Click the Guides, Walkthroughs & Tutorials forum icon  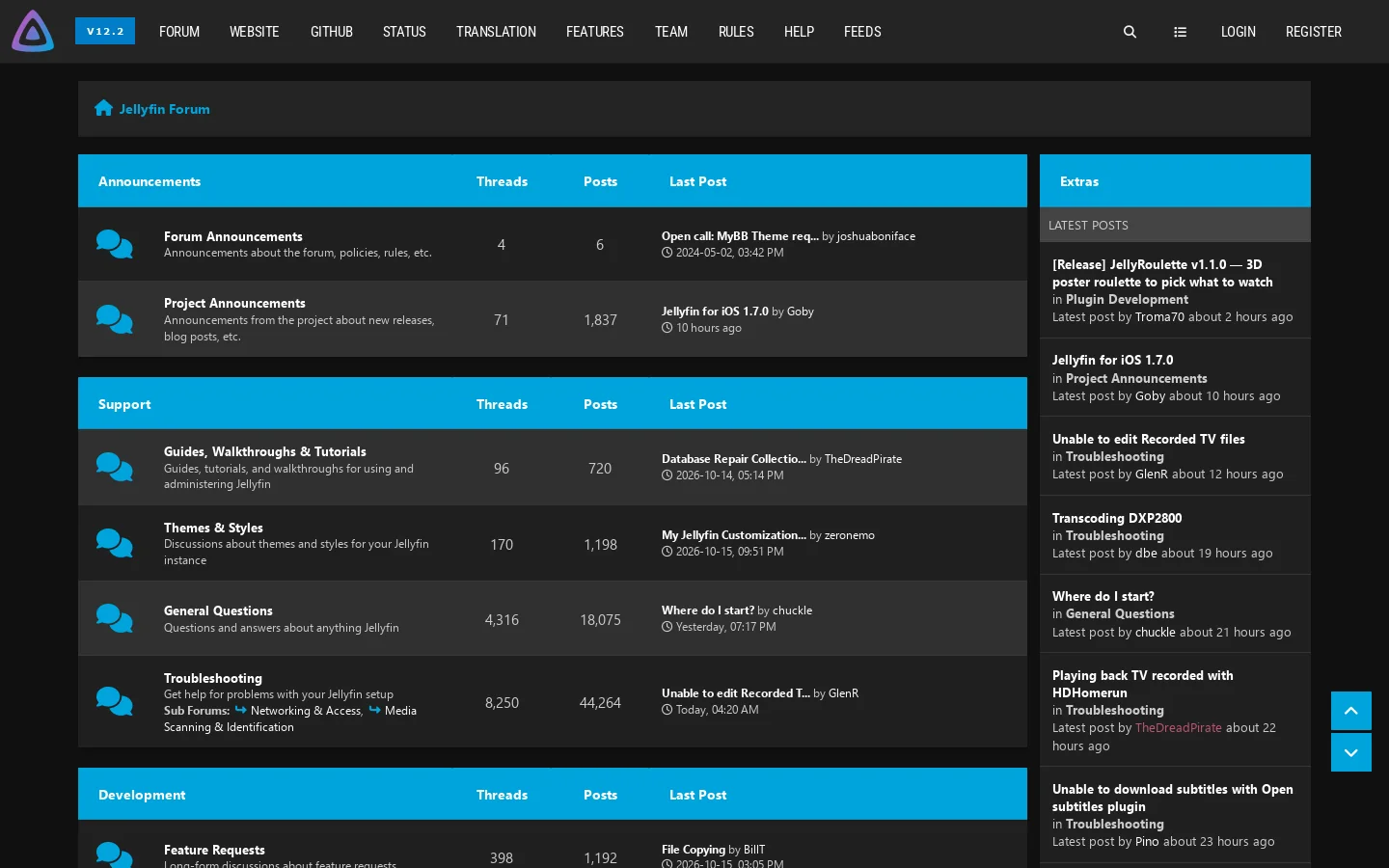pos(115,468)
